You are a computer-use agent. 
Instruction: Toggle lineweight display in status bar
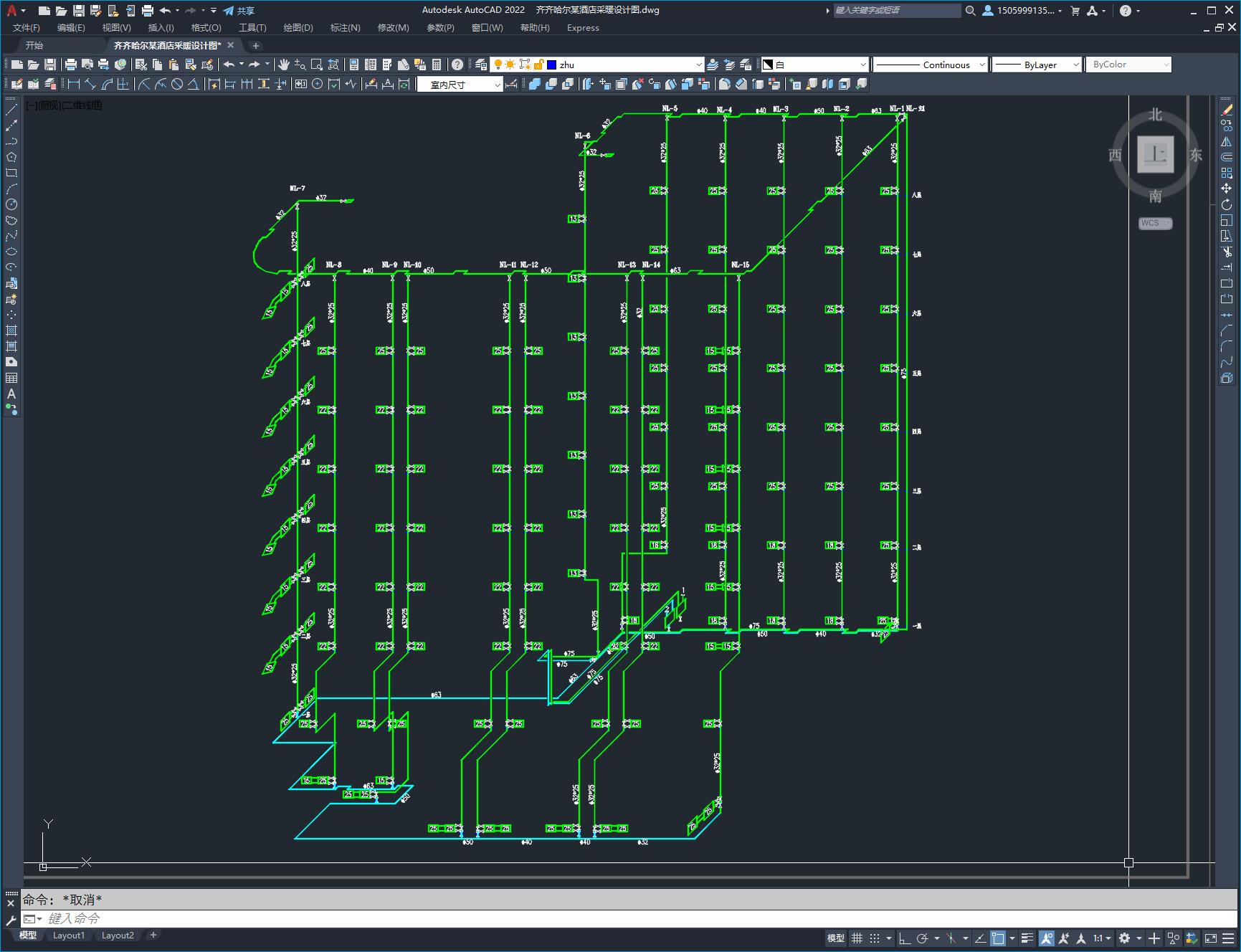pos(1027,938)
